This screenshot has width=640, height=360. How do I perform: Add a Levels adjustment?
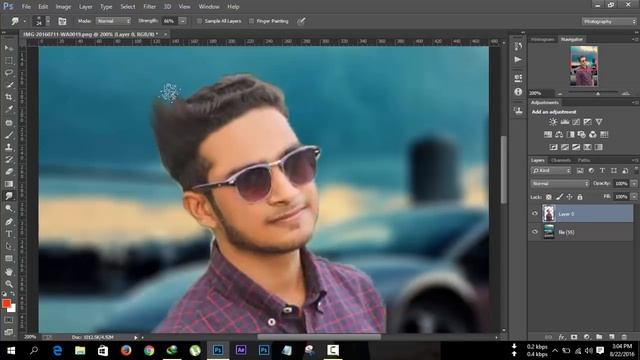pos(564,122)
